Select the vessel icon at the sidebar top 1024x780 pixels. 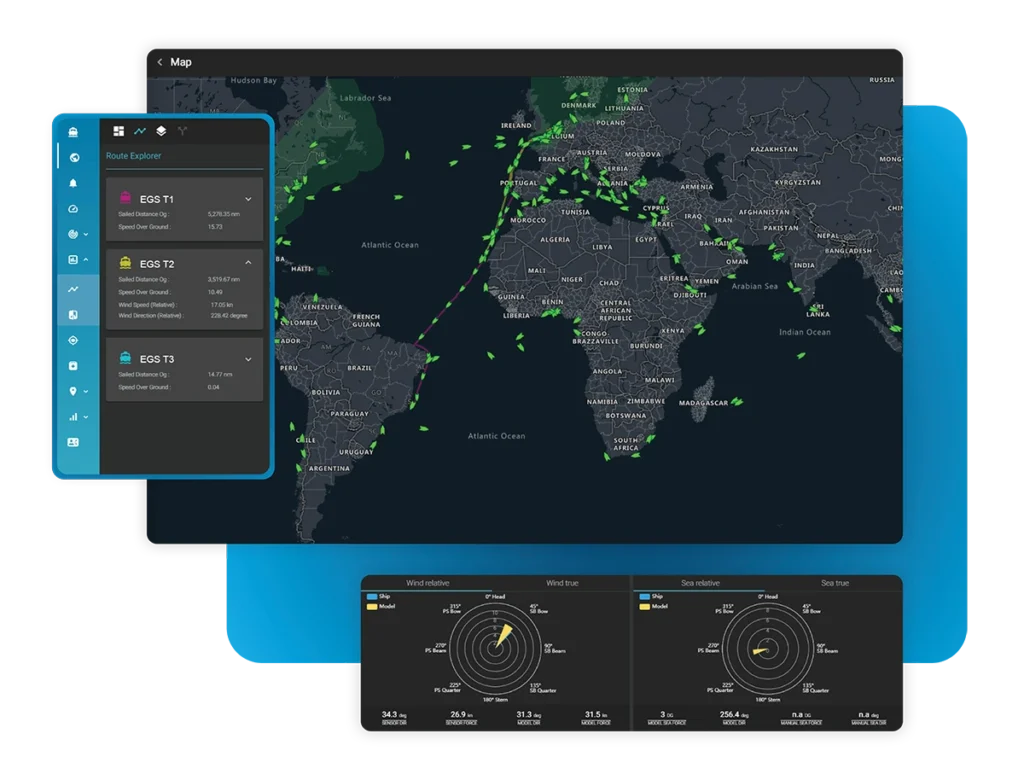click(x=74, y=132)
